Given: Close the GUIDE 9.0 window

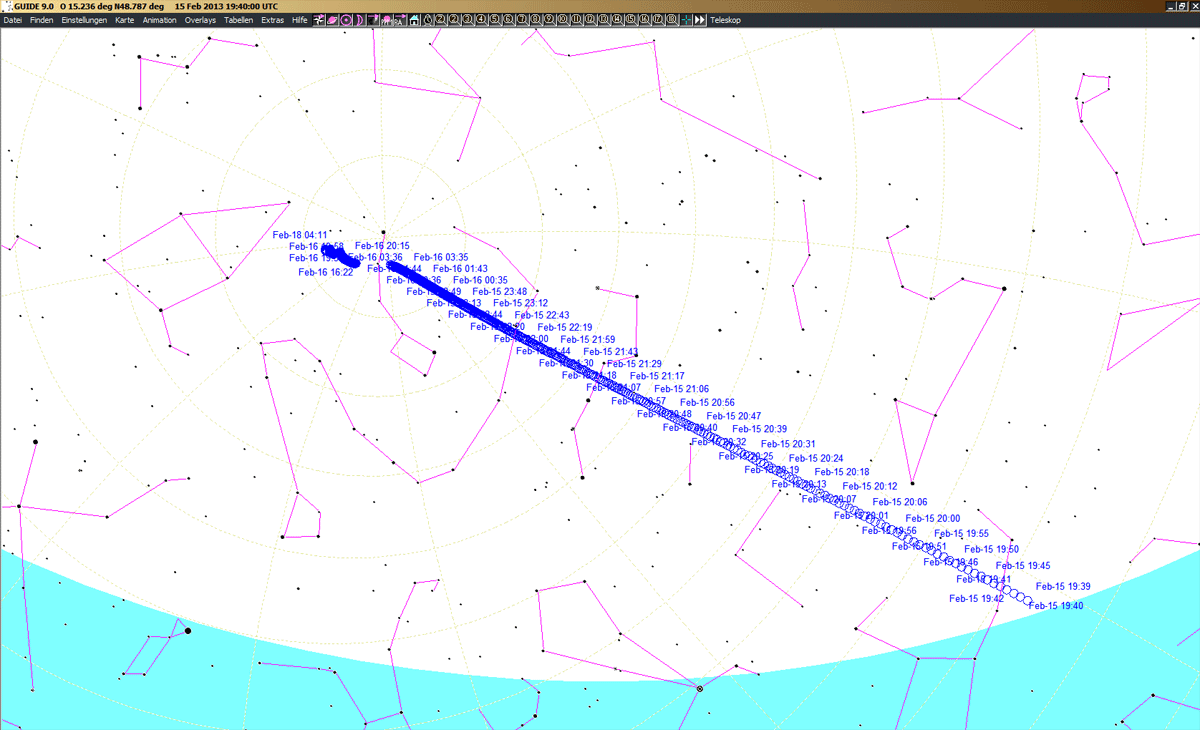Looking at the screenshot, I should click(1194, 6).
